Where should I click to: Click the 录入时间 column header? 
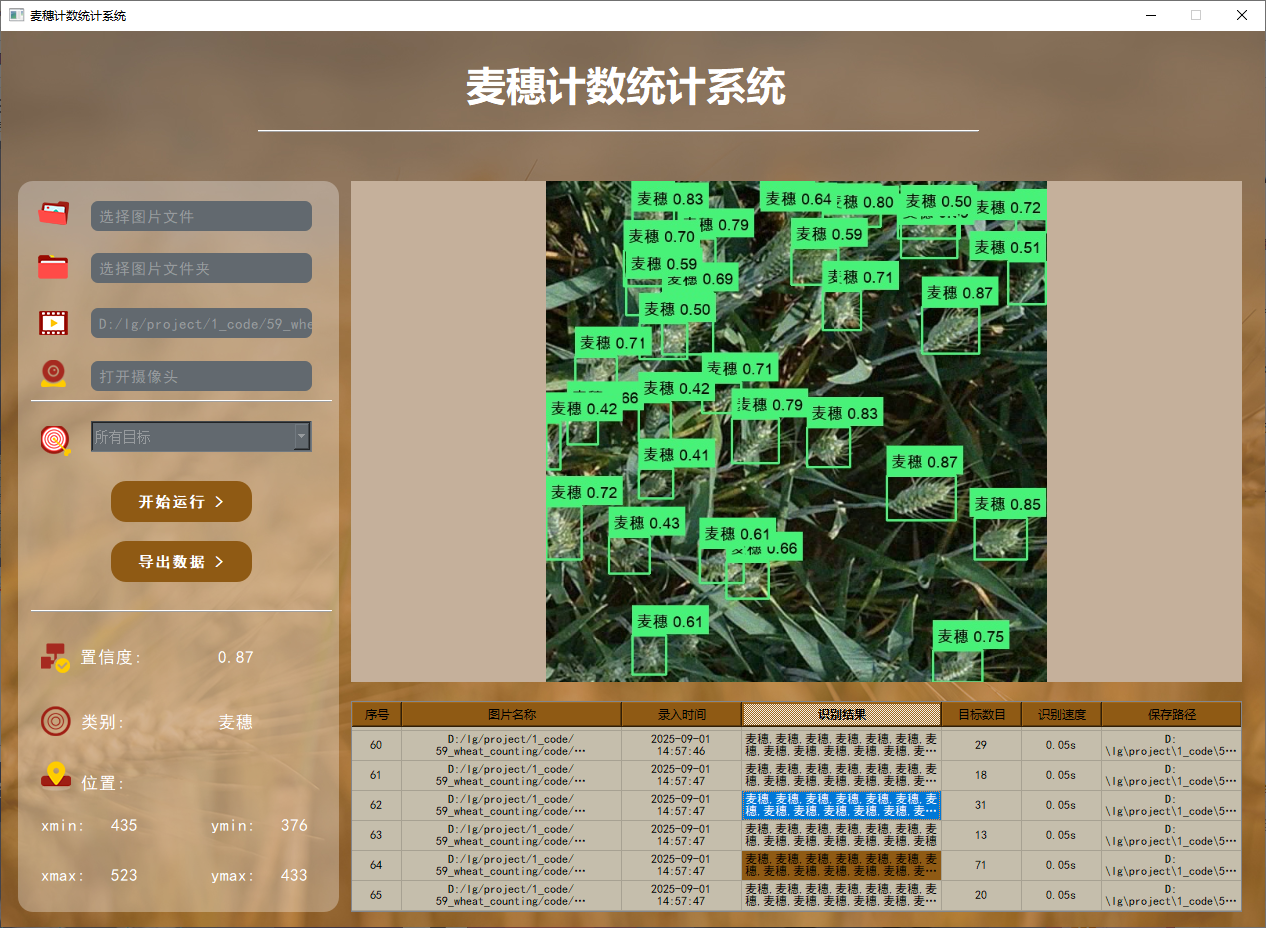click(681, 714)
